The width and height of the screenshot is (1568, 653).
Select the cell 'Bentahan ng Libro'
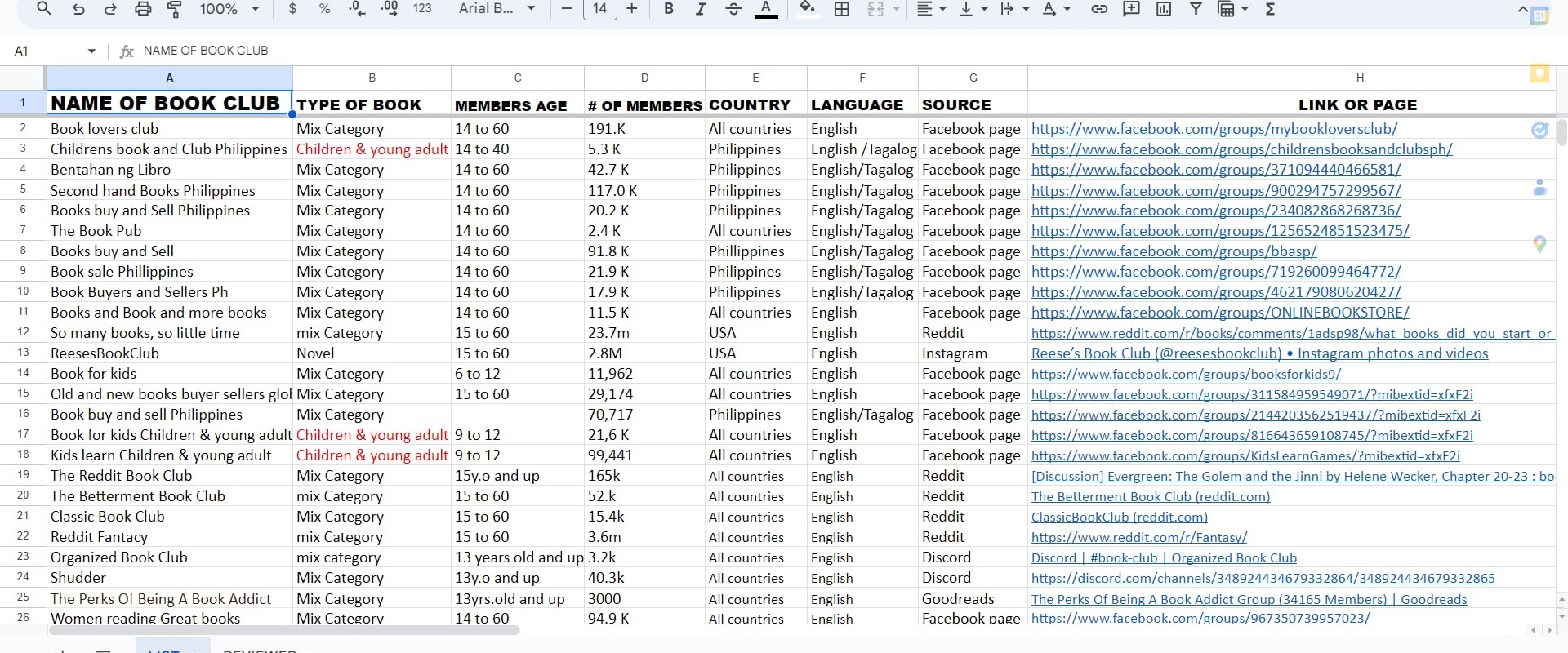click(x=170, y=170)
